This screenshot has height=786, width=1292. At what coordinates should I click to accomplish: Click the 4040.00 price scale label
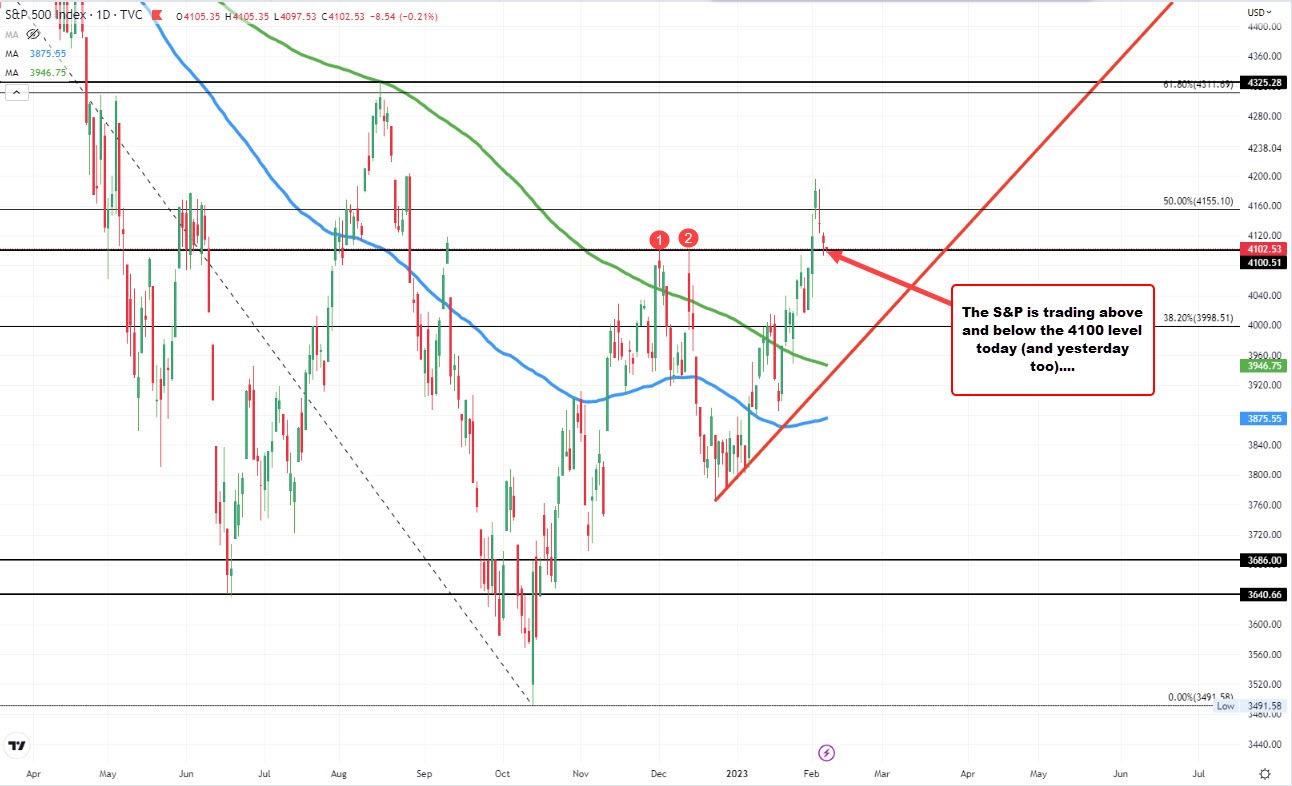(1264, 296)
